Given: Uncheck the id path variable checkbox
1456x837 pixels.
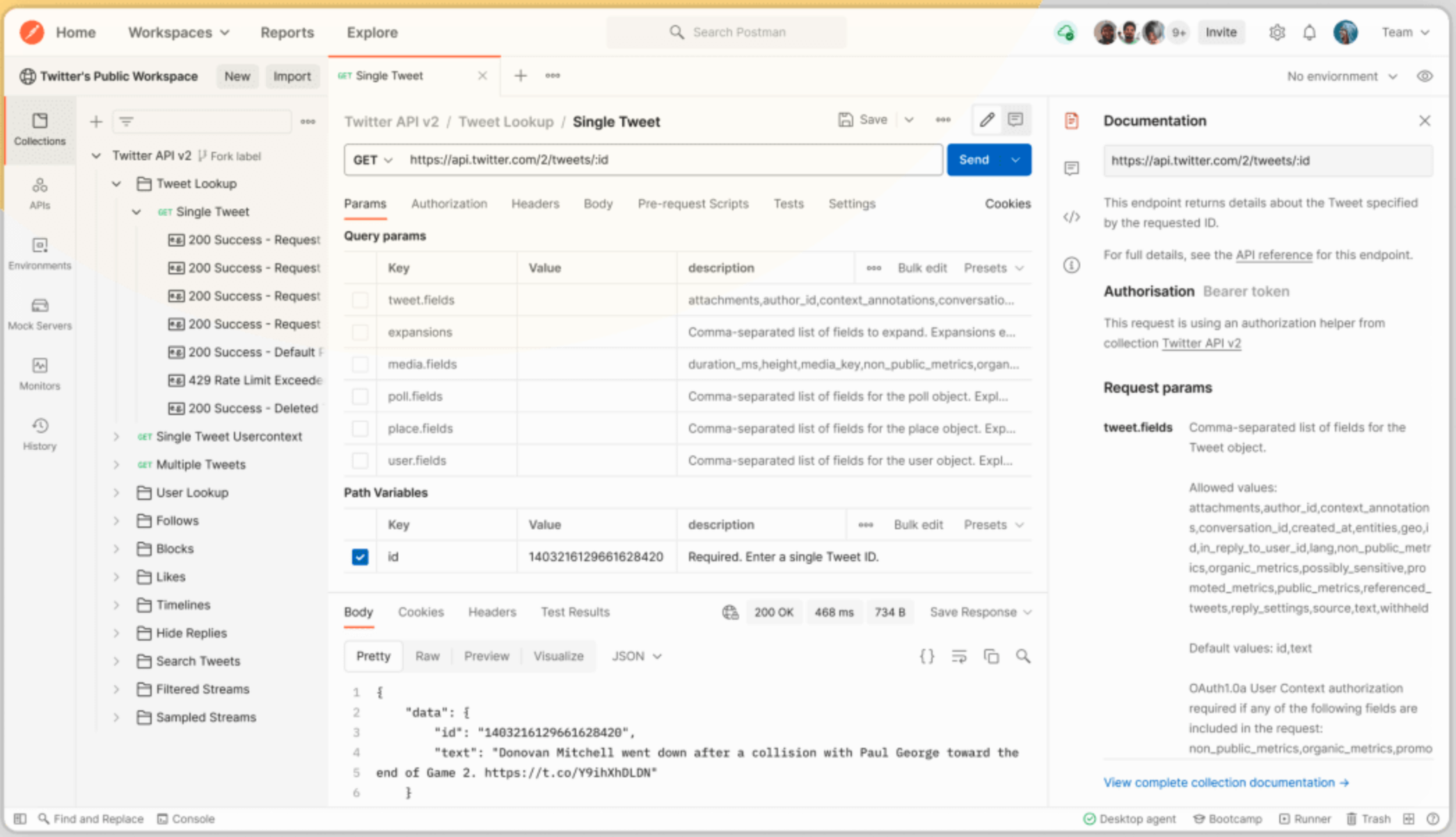Looking at the screenshot, I should click(360, 556).
